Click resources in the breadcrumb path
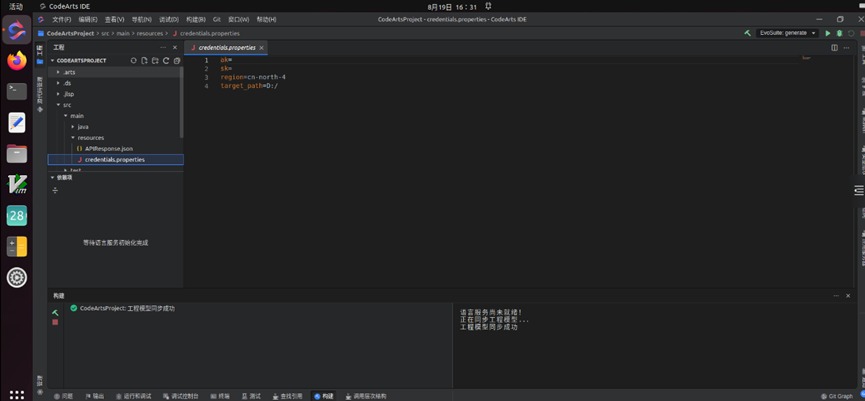Viewport: 865px width, 401px height. tap(149, 33)
